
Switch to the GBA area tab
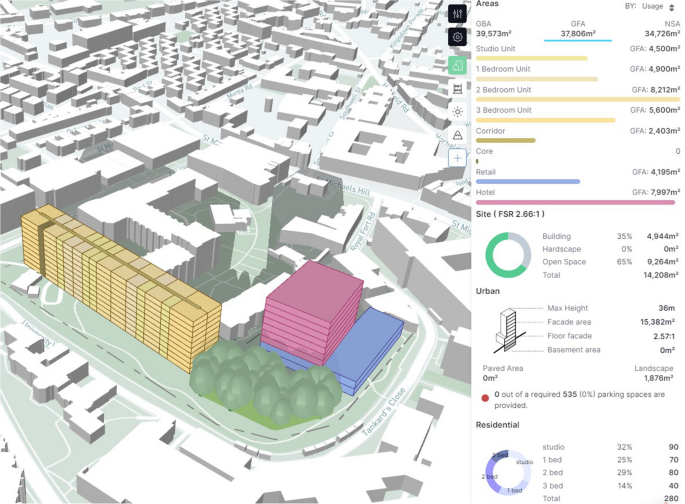click(x=484, y=28)
